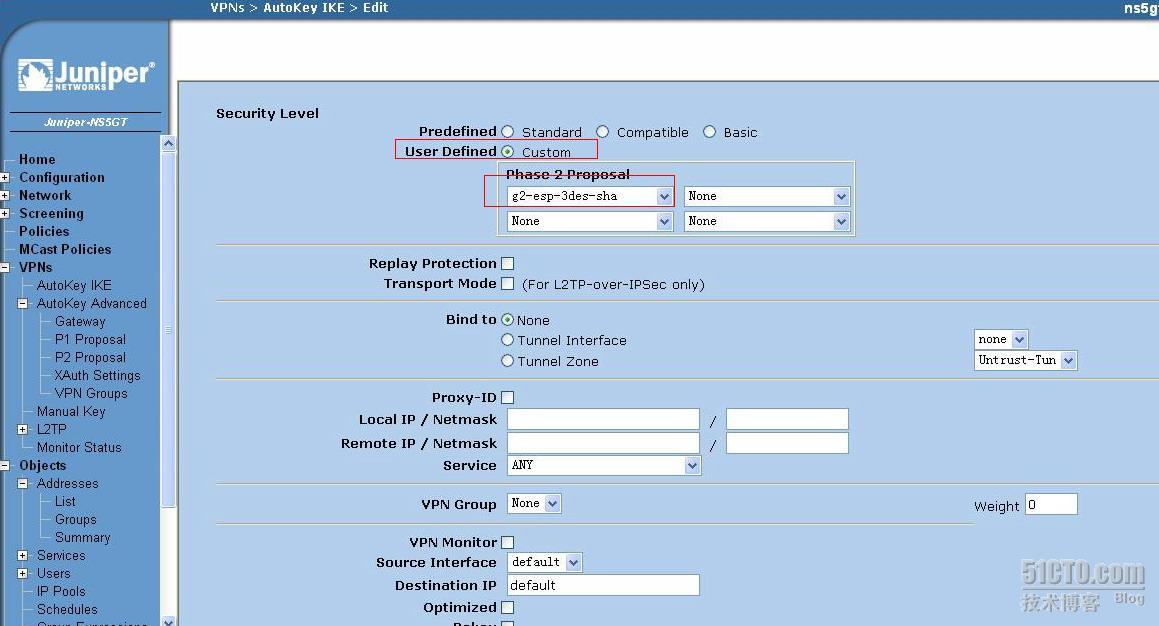
Task: Open IP Pools in the sidebar
Action: pyautogui.click(x=61, y=591)
